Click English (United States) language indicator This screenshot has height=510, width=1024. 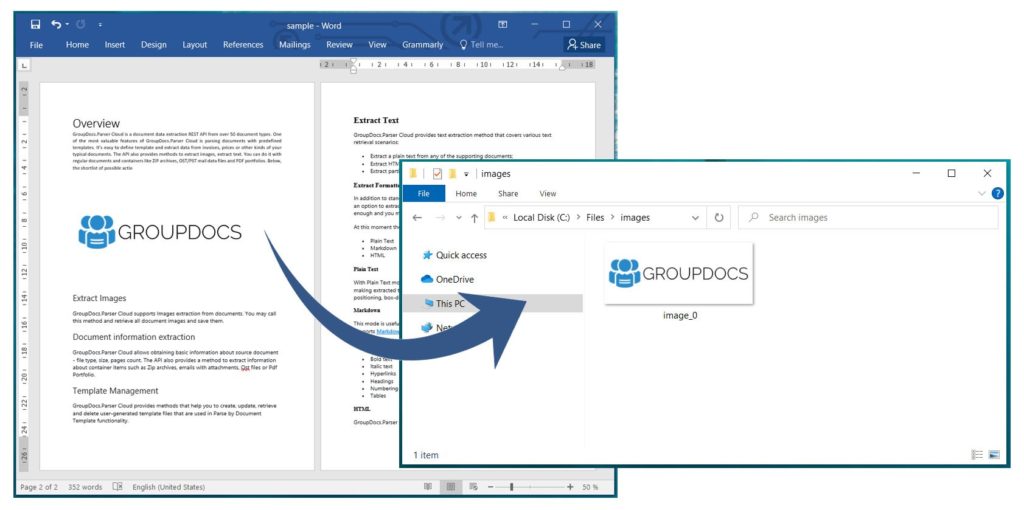pyautogui.click(x=168, y=487)
